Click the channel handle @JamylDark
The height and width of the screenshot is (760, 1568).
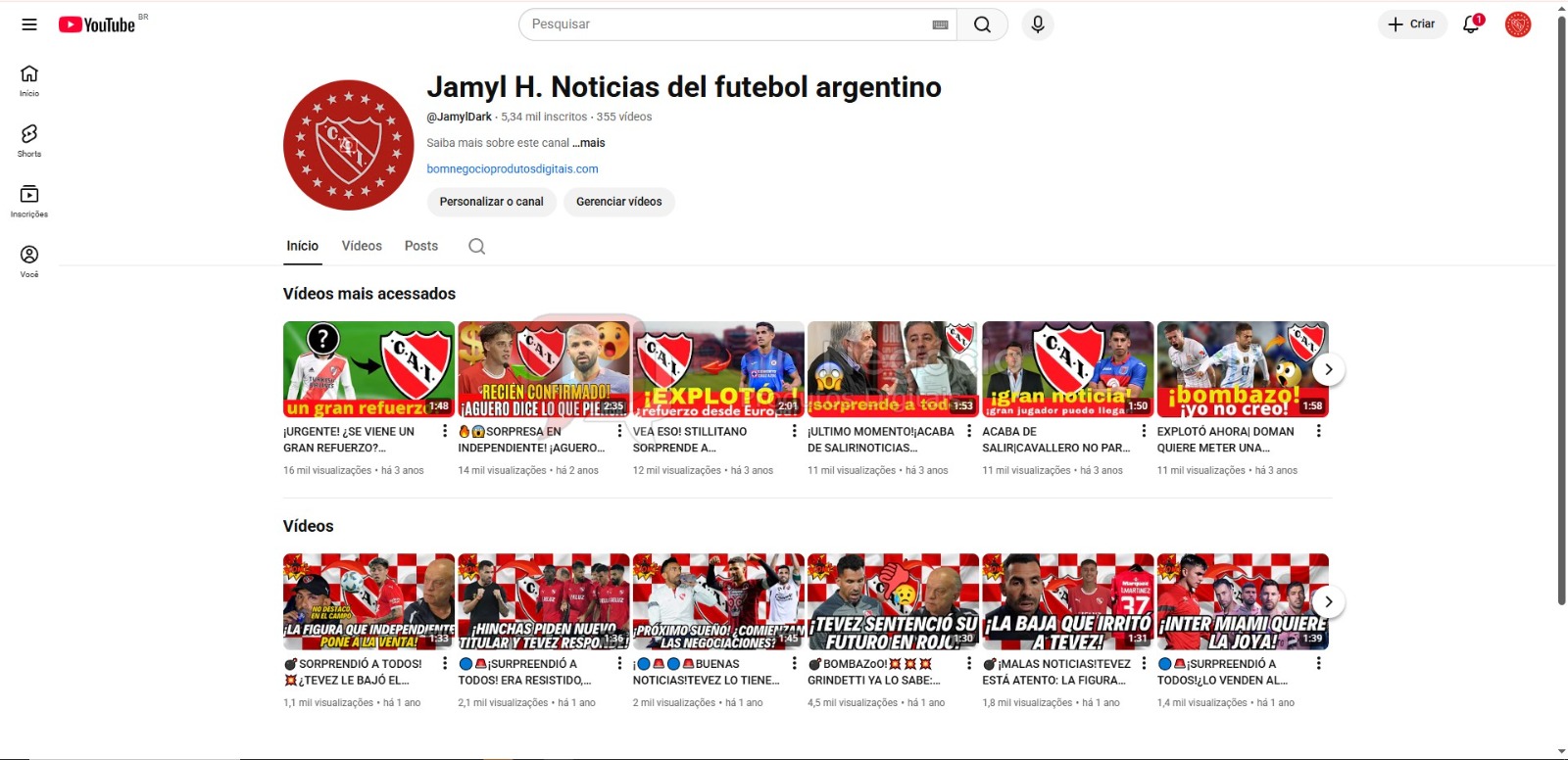[459, 117]
